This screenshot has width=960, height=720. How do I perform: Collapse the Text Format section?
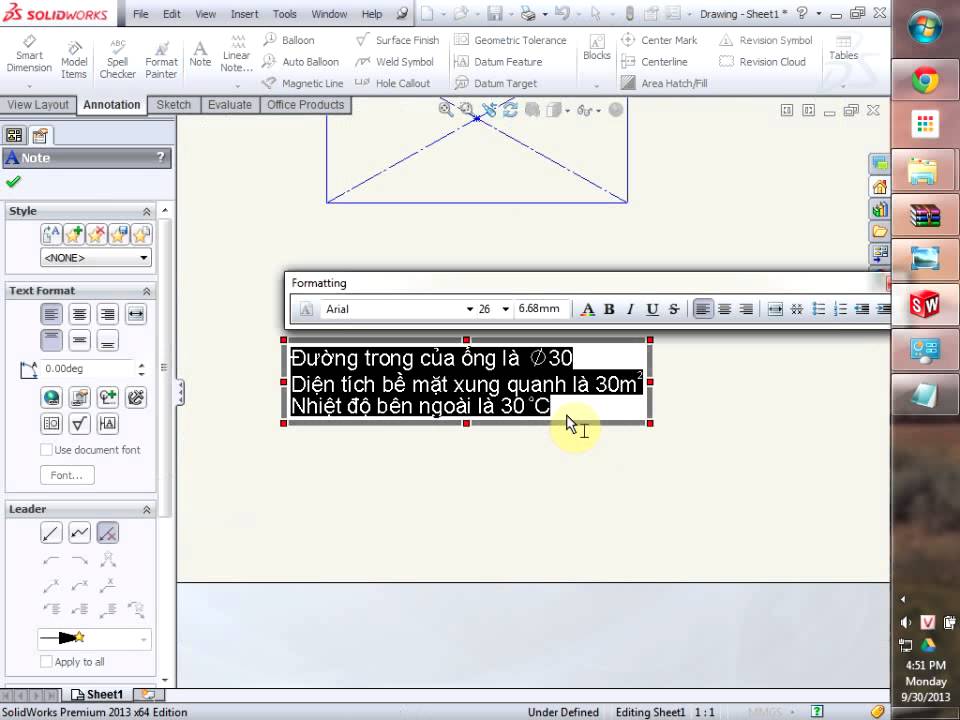(x=147, y=291)
